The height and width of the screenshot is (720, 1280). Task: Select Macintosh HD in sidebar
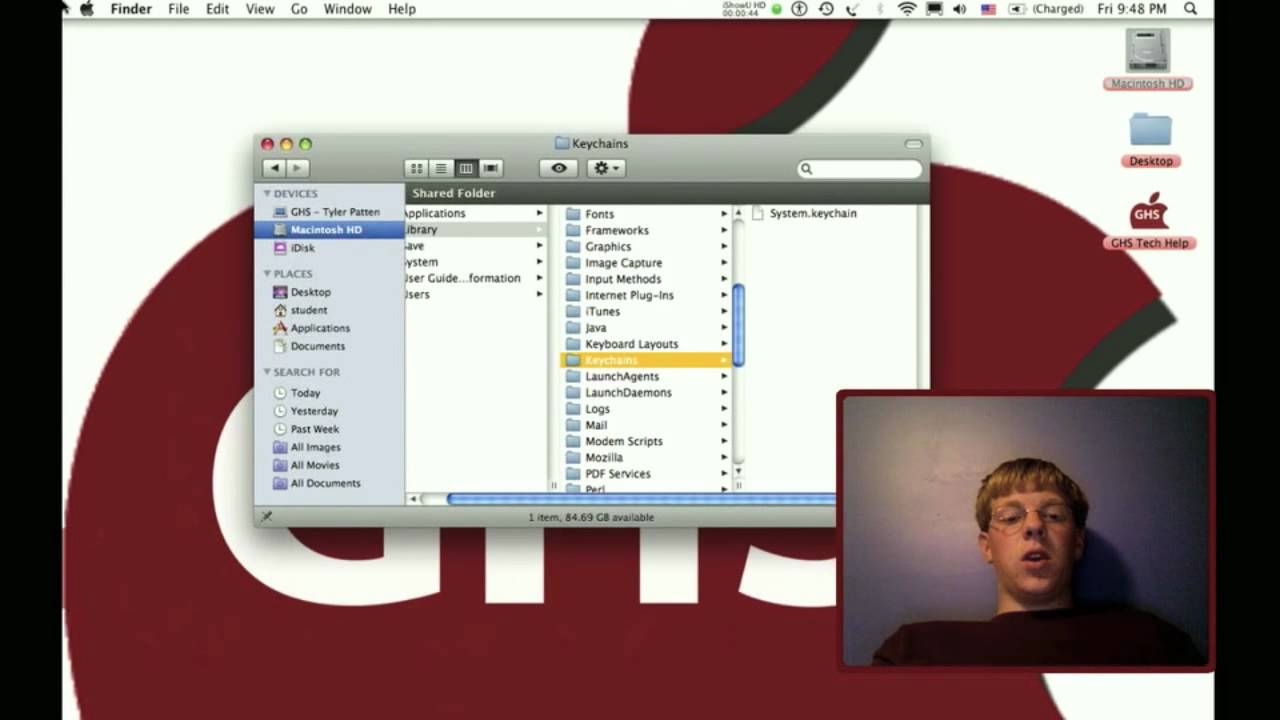pos(329,230)
